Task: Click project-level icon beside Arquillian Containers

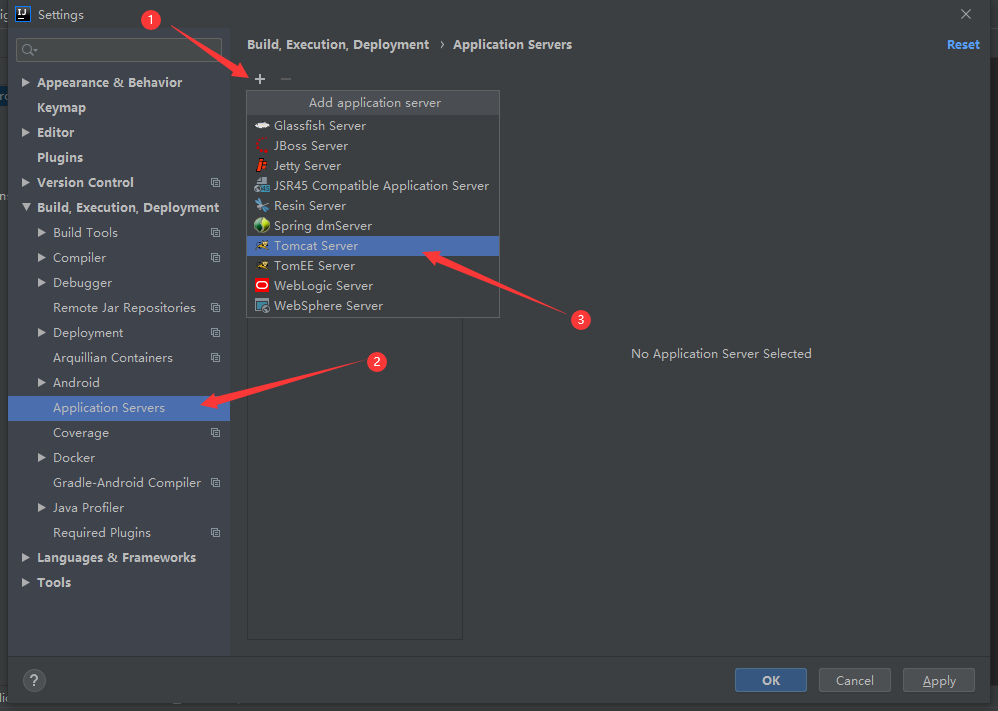Action: pyautogui.click(x=216, y=358)
